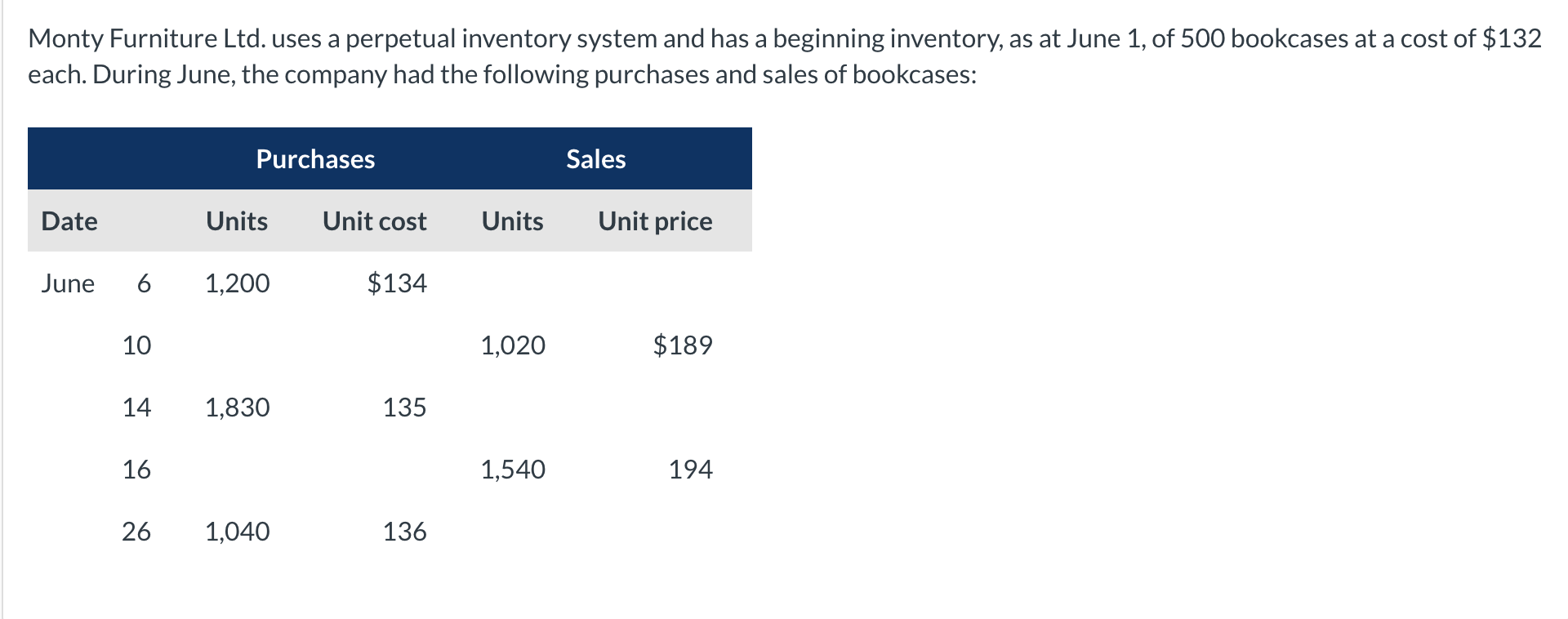The width and height of the screenshot is (1568, 619).
Task: Click the Purchases Units subheader
Action: [x=237, y=220]
